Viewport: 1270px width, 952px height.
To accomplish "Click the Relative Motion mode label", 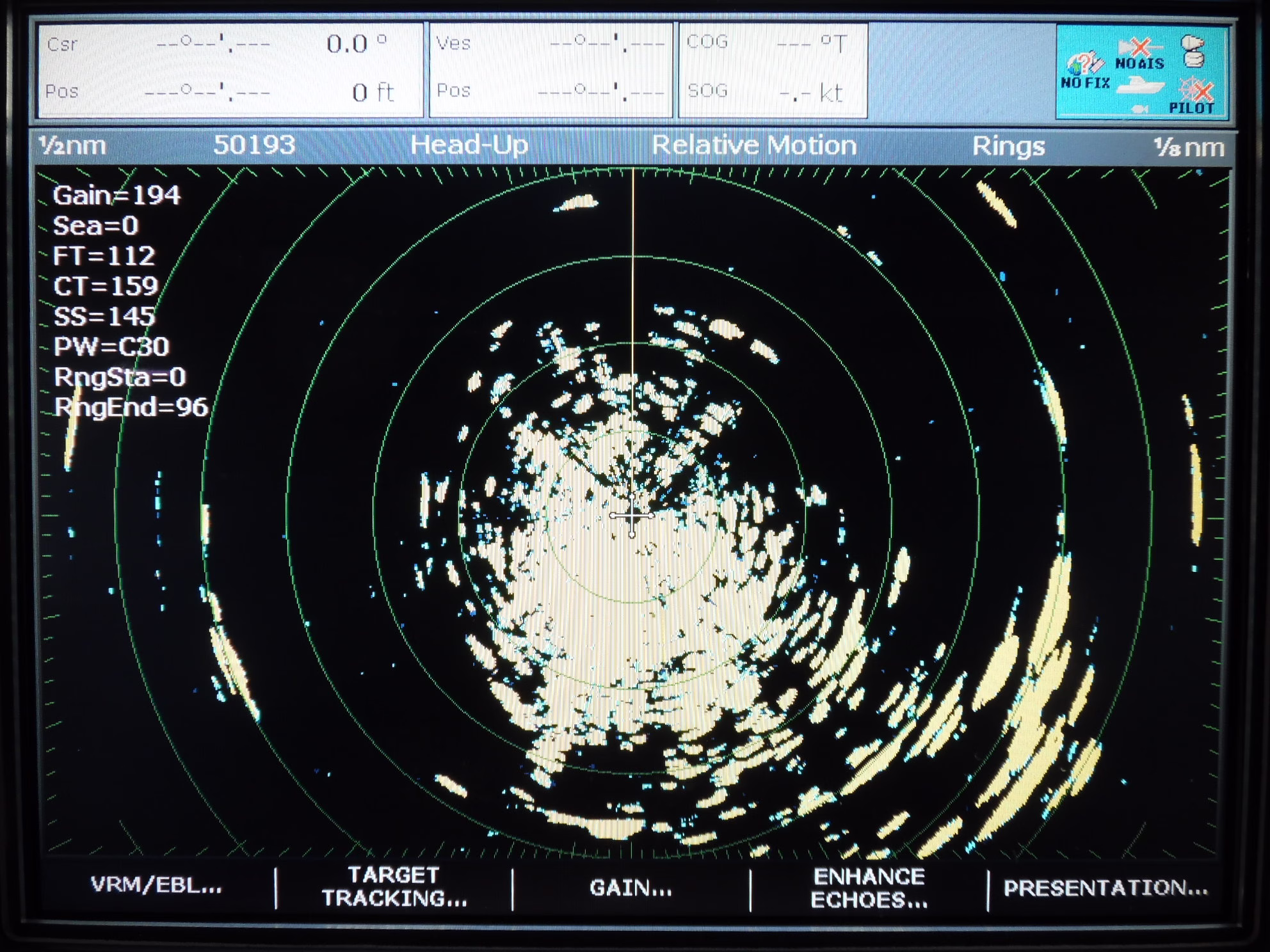I will (x=754, y=146).
